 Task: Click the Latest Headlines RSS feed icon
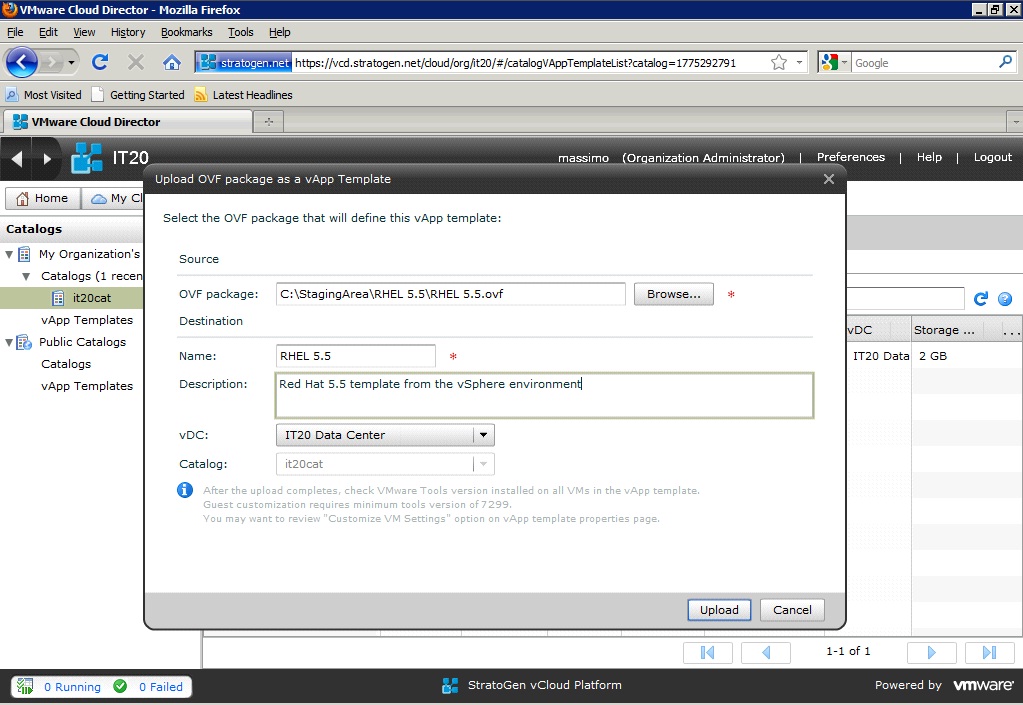201,95
